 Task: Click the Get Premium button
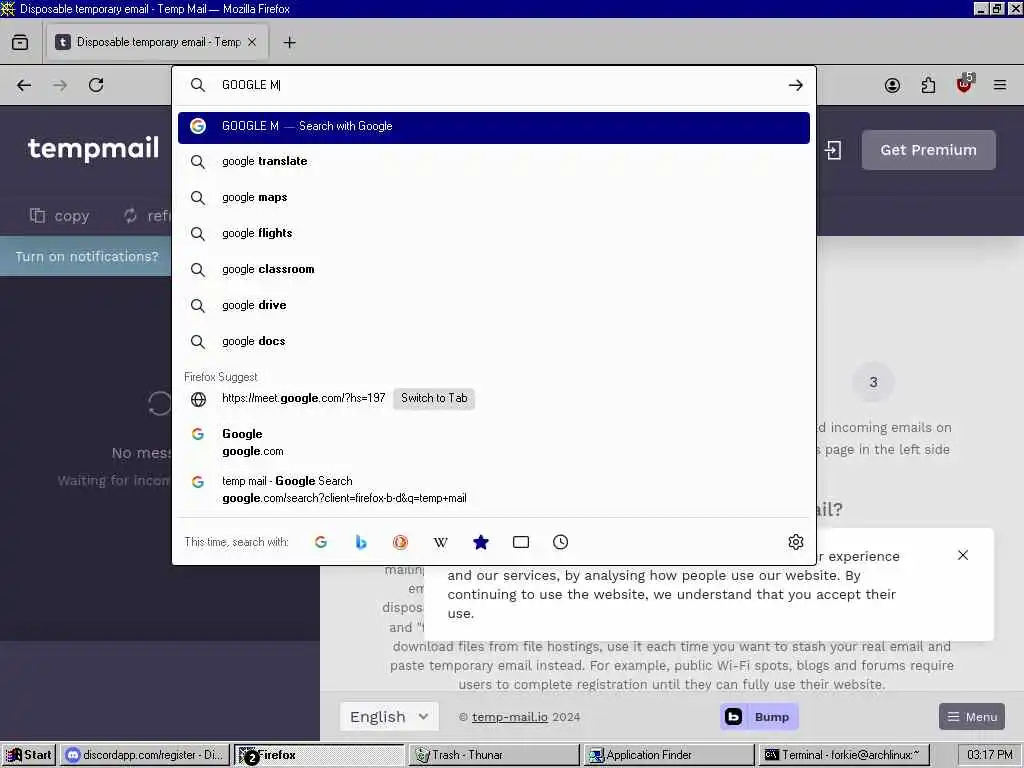pos(929,150)
